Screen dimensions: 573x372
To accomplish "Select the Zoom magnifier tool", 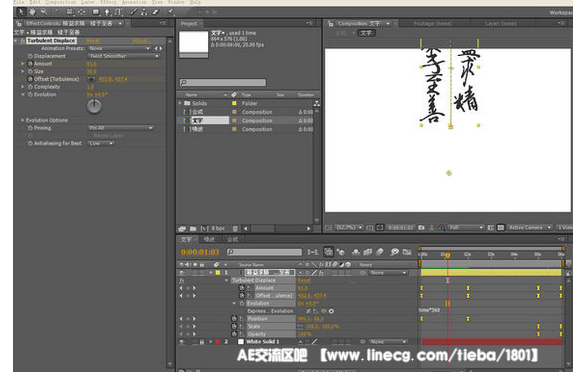I will click(x=44, y=12).
